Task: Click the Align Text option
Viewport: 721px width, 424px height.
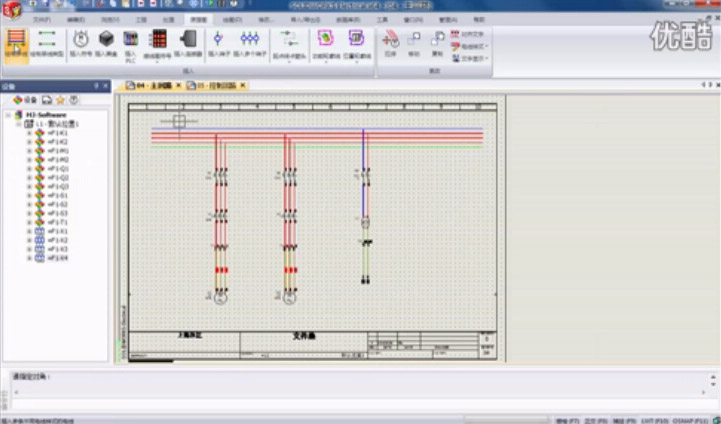Action: click(x=468, y=34)
